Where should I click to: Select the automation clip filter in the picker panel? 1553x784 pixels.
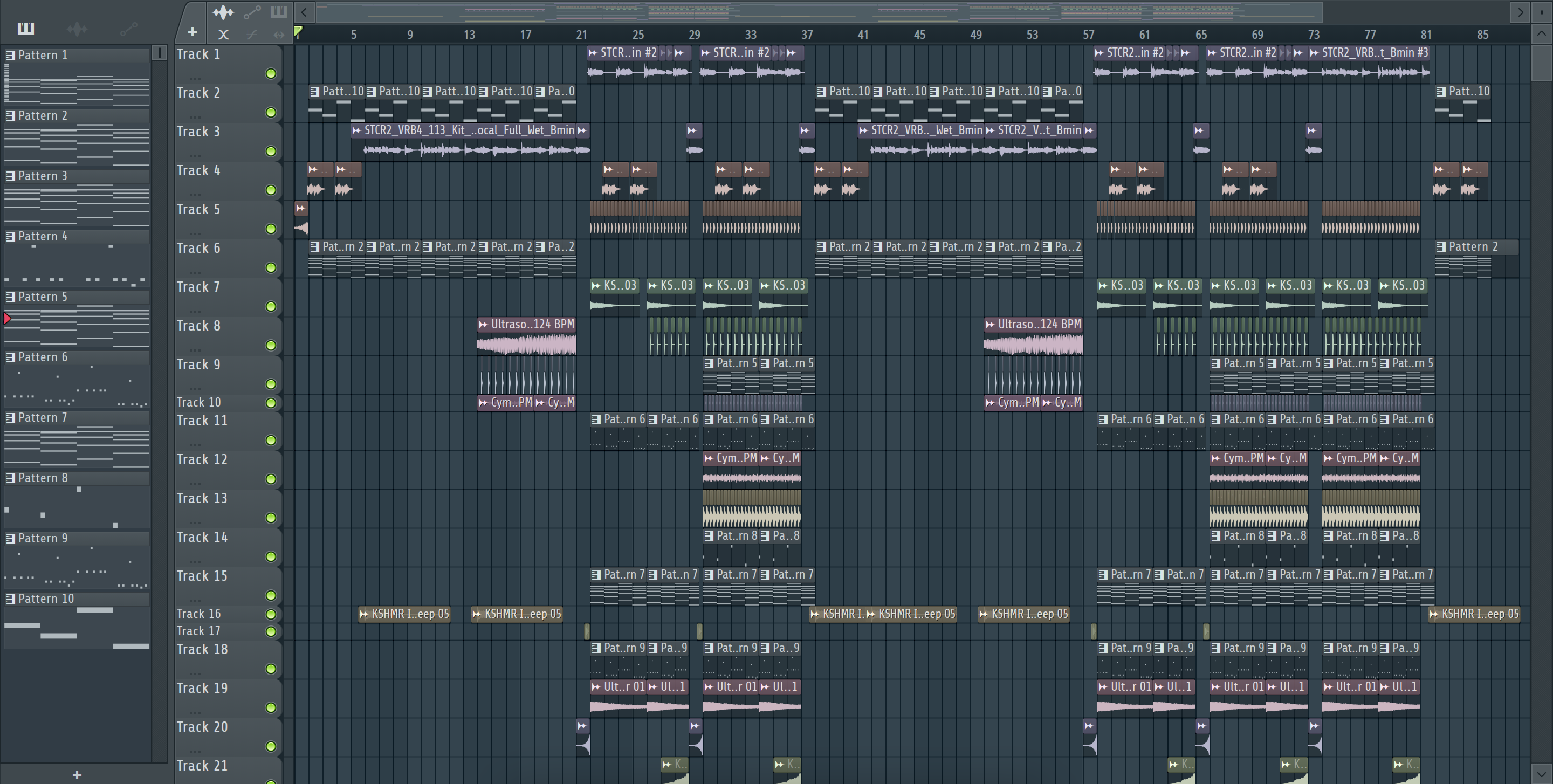click(129, 29)
